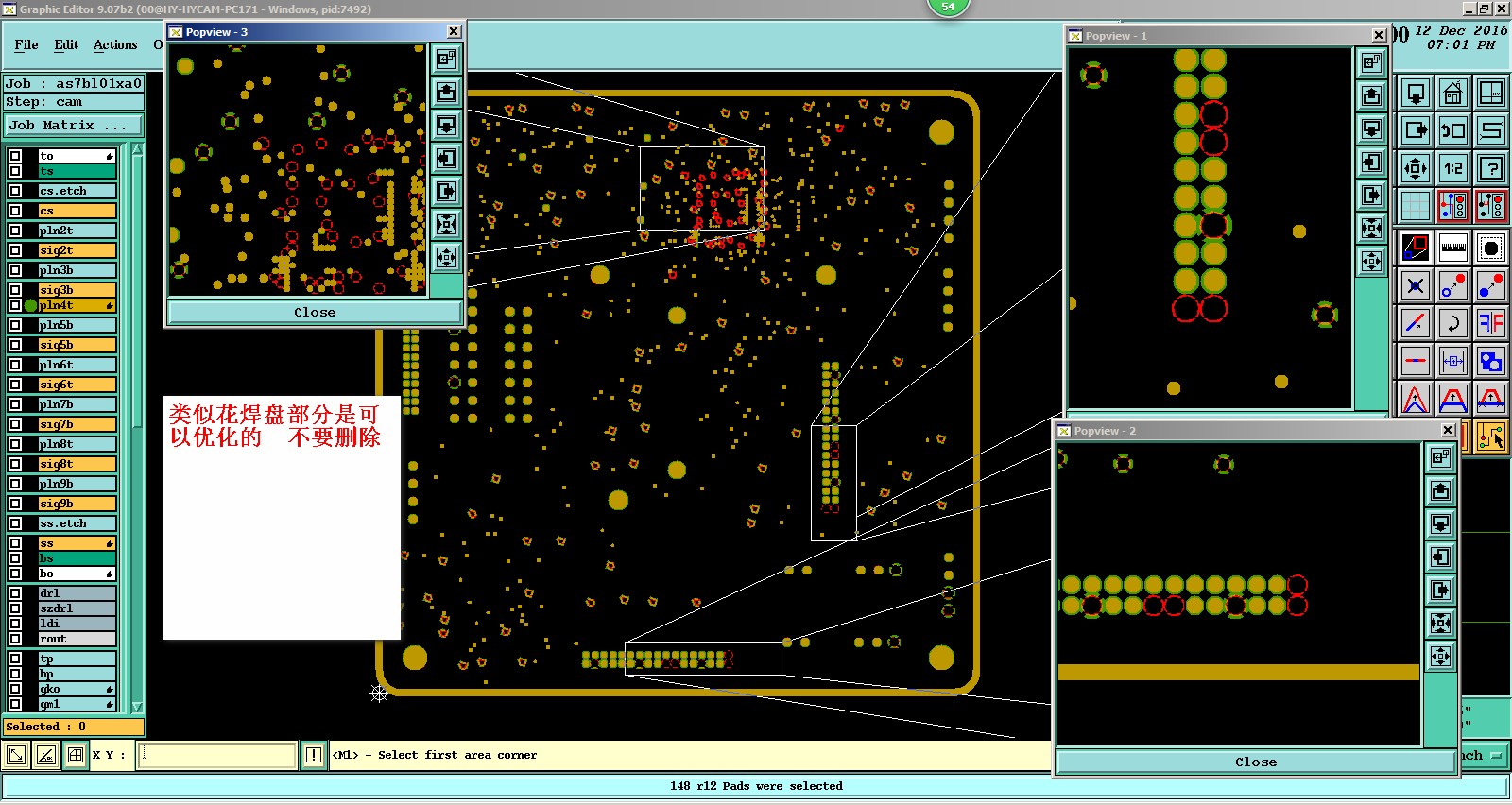Open Job Matrix ... button
Screen dimensions: 1512x805
74,125
